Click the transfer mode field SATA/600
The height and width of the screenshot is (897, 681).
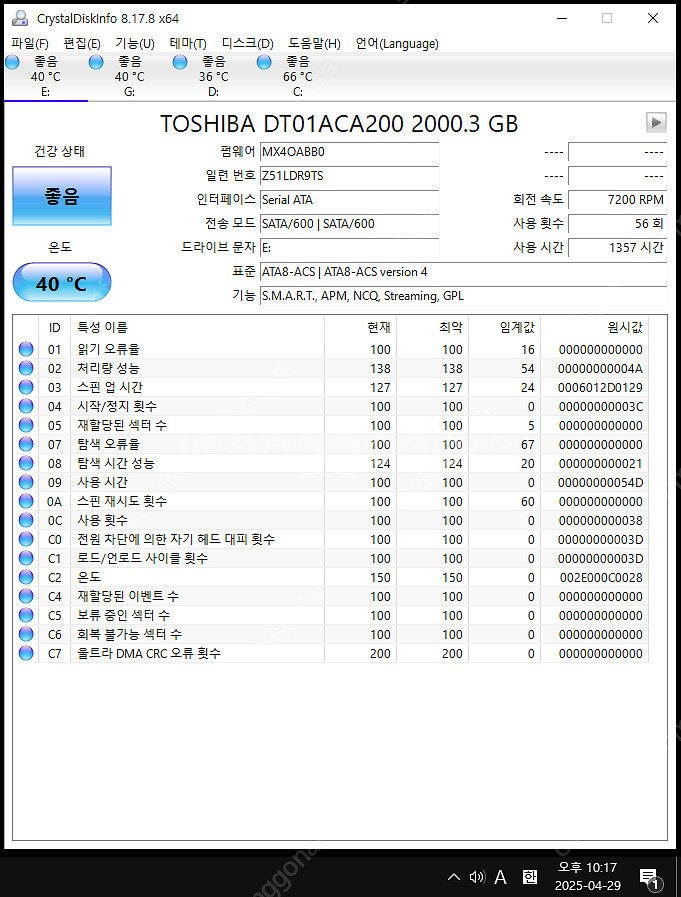coord(350,224)
